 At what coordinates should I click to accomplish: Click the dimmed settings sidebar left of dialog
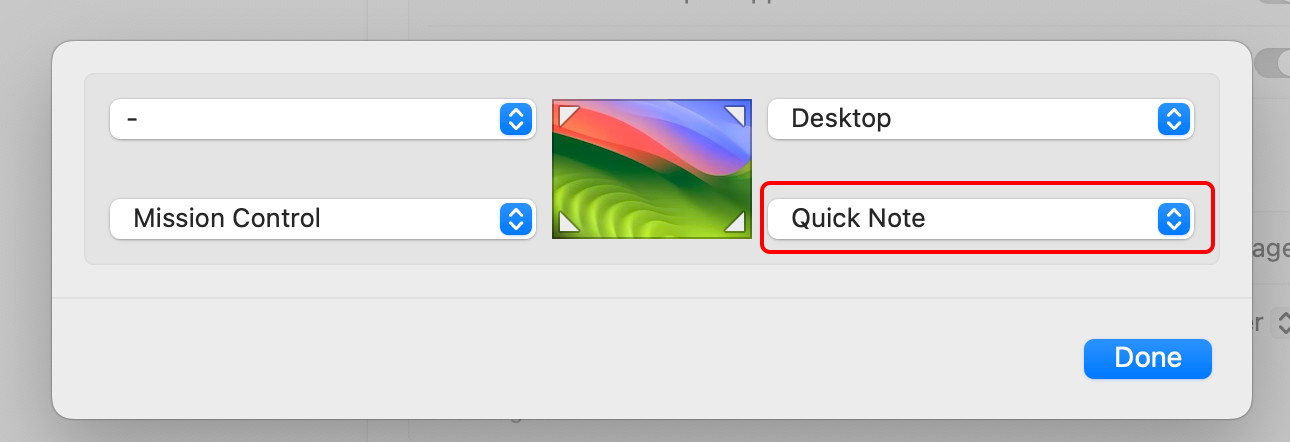coord(26,220)
